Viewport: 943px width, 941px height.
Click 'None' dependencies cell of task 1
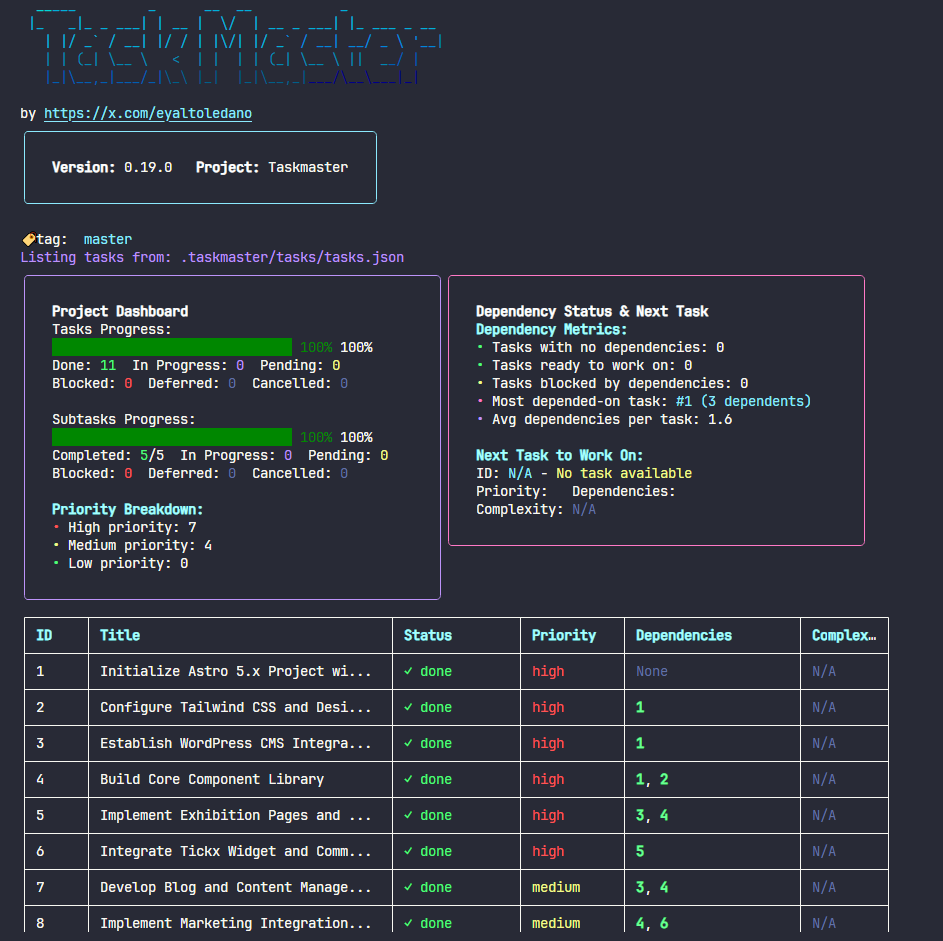point(652,672)
